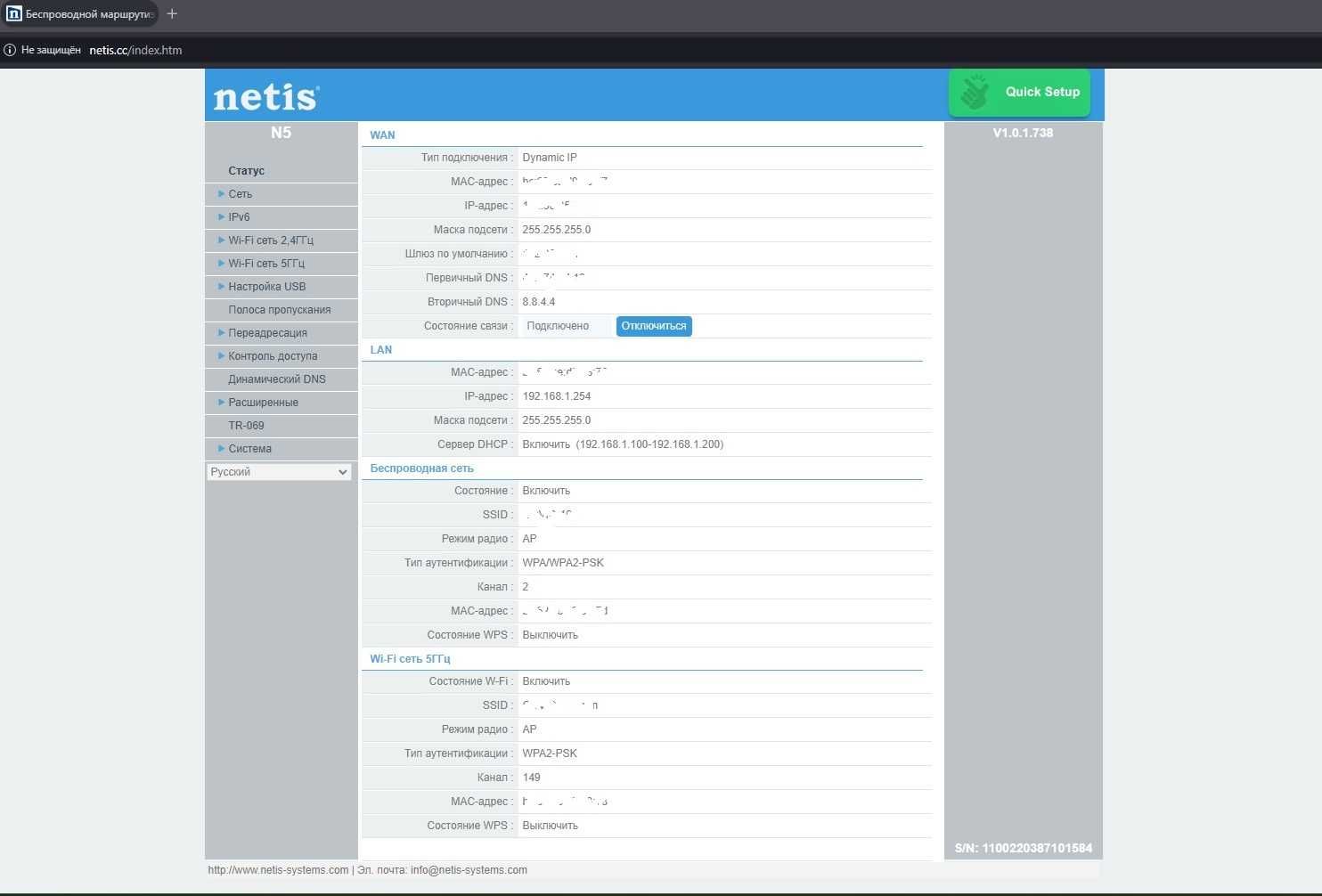Click the Quick Setup hand icon
Viewport: 1322px width, 896px height.
click(x=975, y=92)
